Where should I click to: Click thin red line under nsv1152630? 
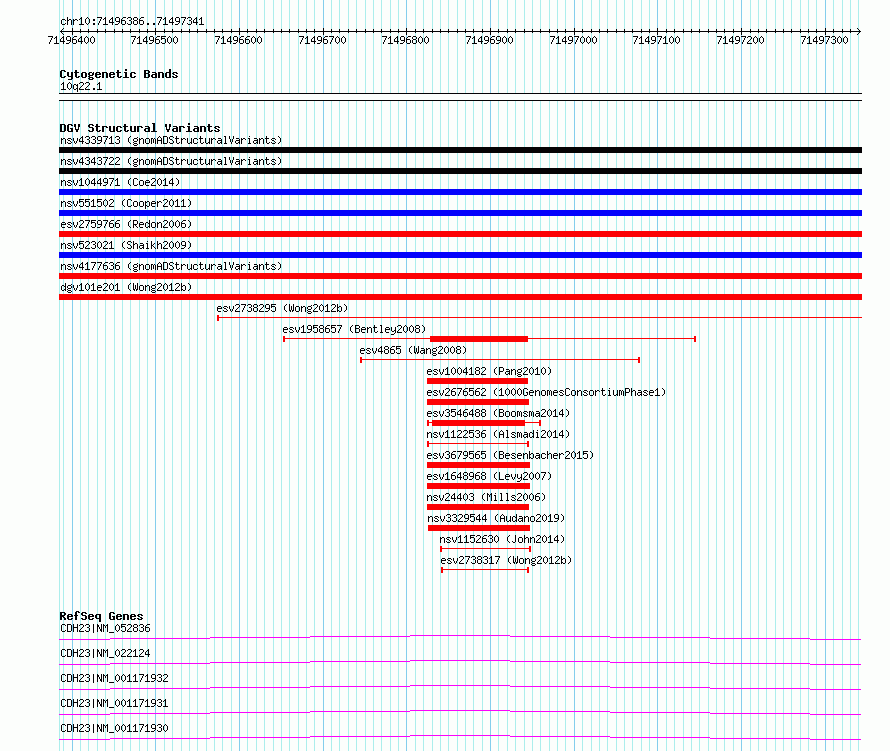[x=485, y=549]
